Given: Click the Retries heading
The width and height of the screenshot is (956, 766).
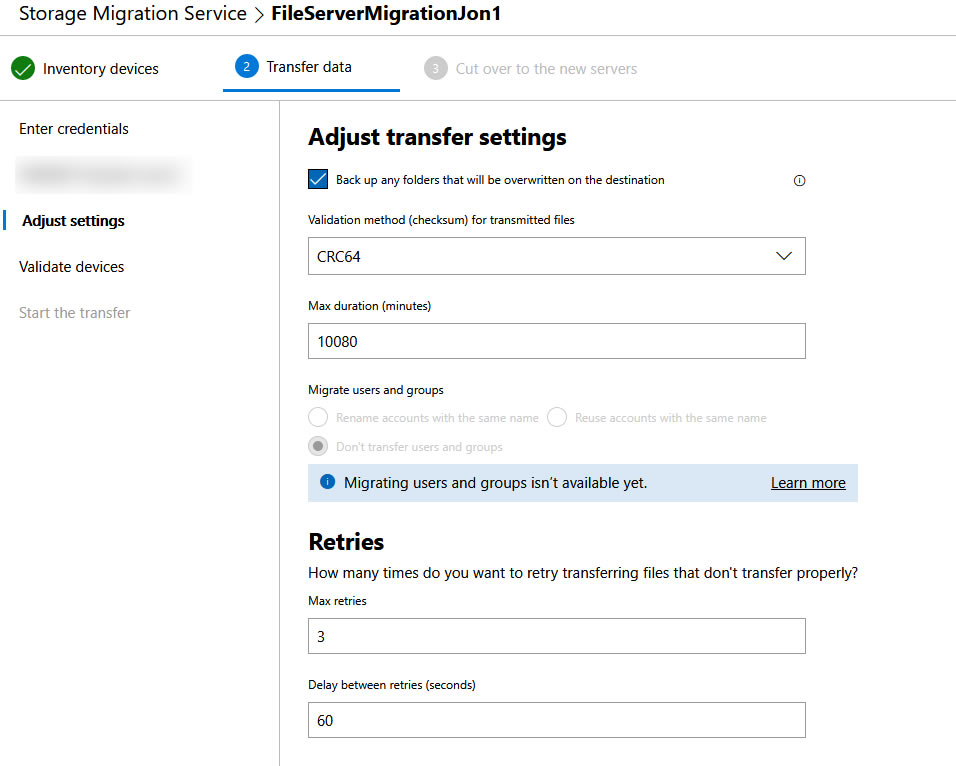Looking at the screenshot, I should tap(346, 542).
